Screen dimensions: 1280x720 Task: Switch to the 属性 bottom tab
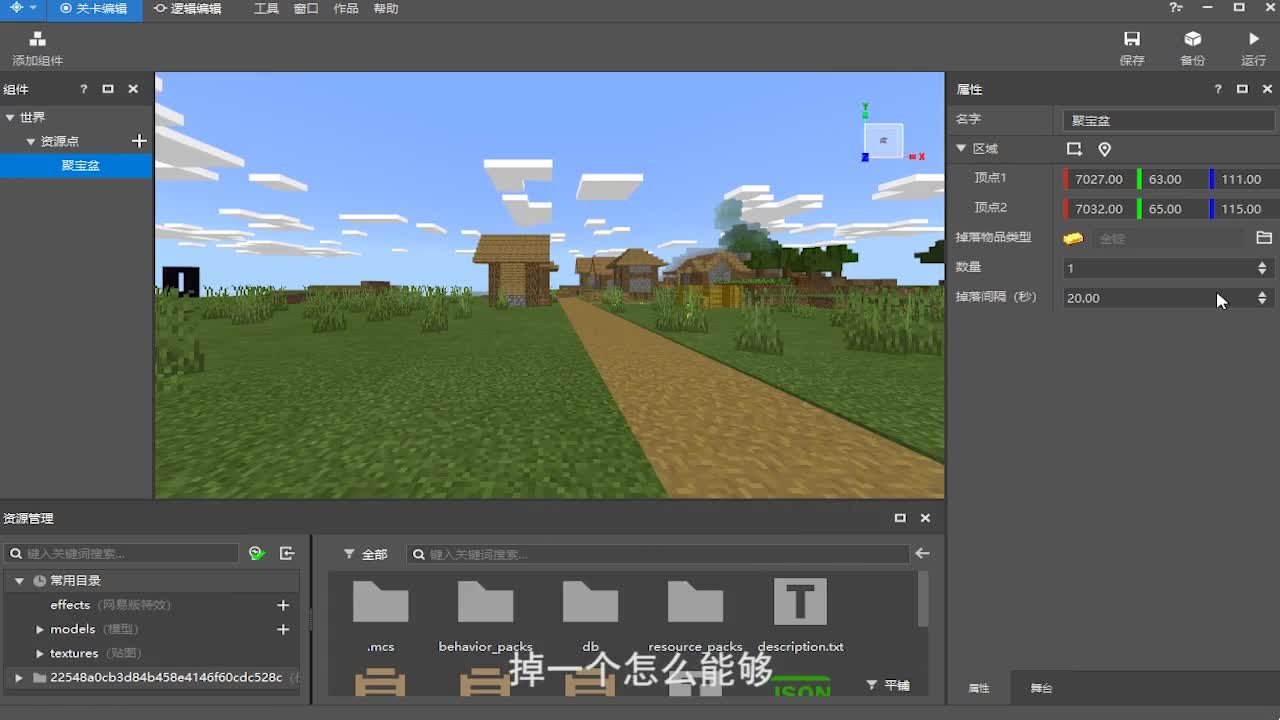tap(979, 688)
